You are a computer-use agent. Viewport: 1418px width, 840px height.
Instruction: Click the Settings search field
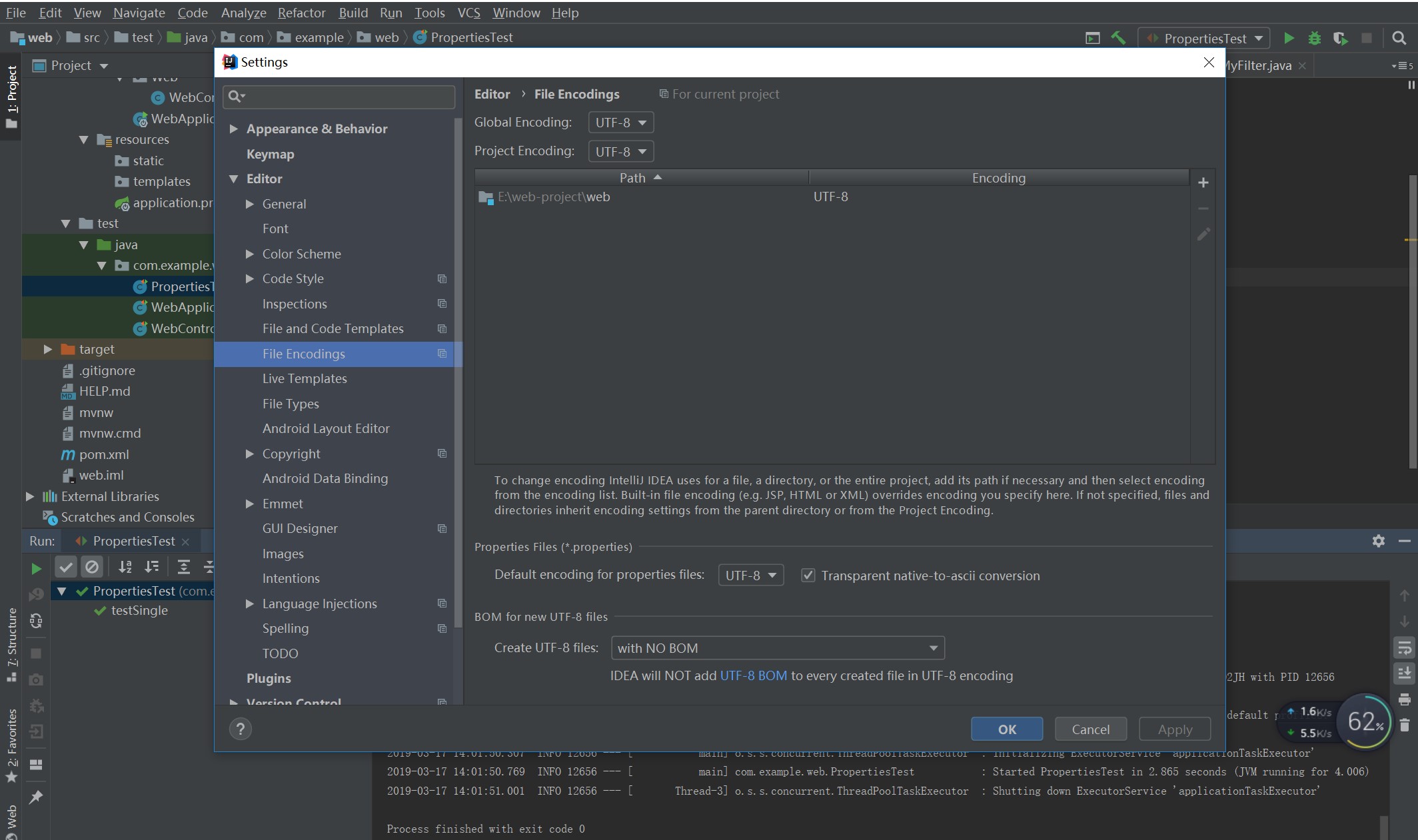[338, 97]
